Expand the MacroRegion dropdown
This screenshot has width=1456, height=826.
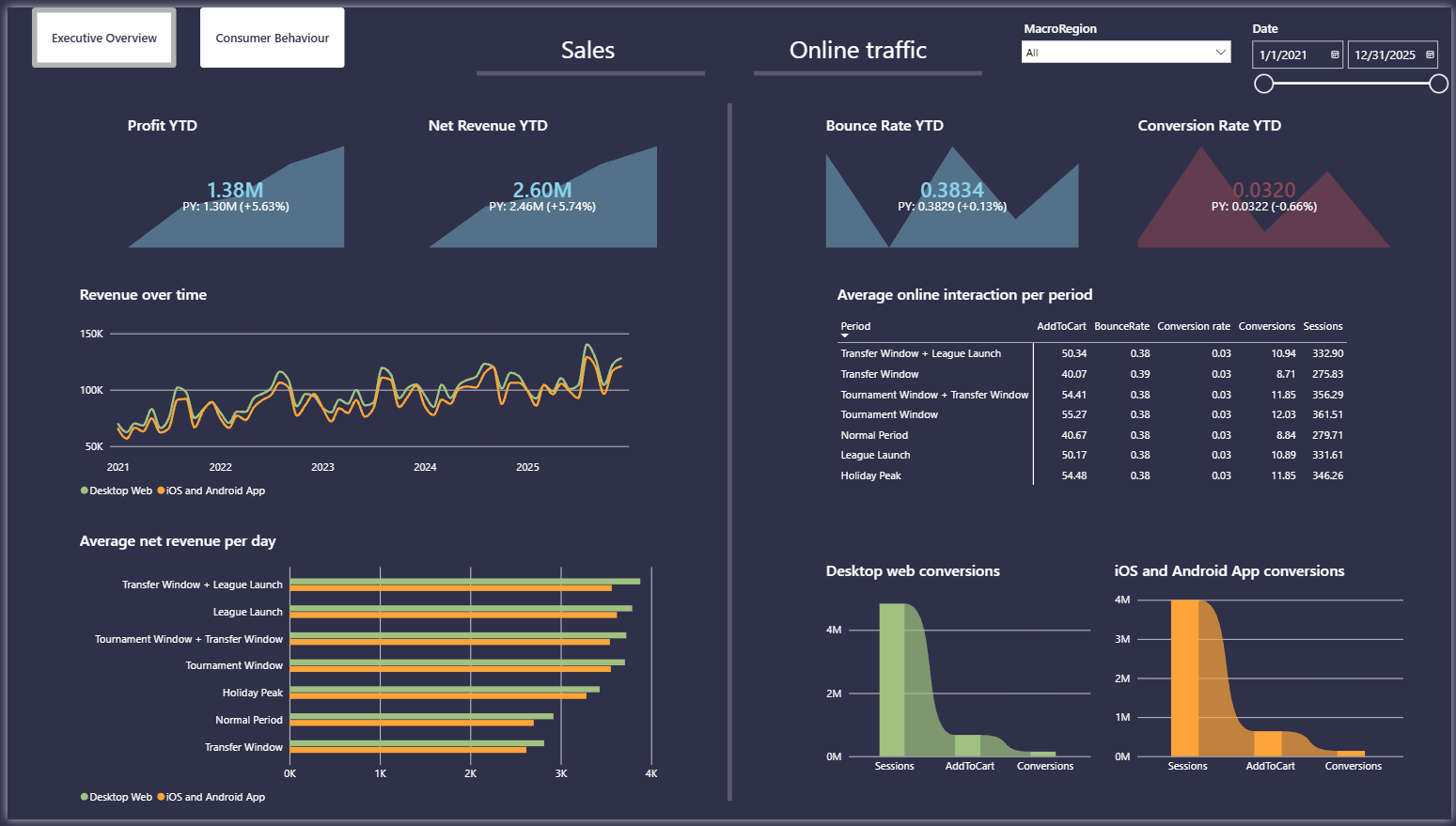1126,53
